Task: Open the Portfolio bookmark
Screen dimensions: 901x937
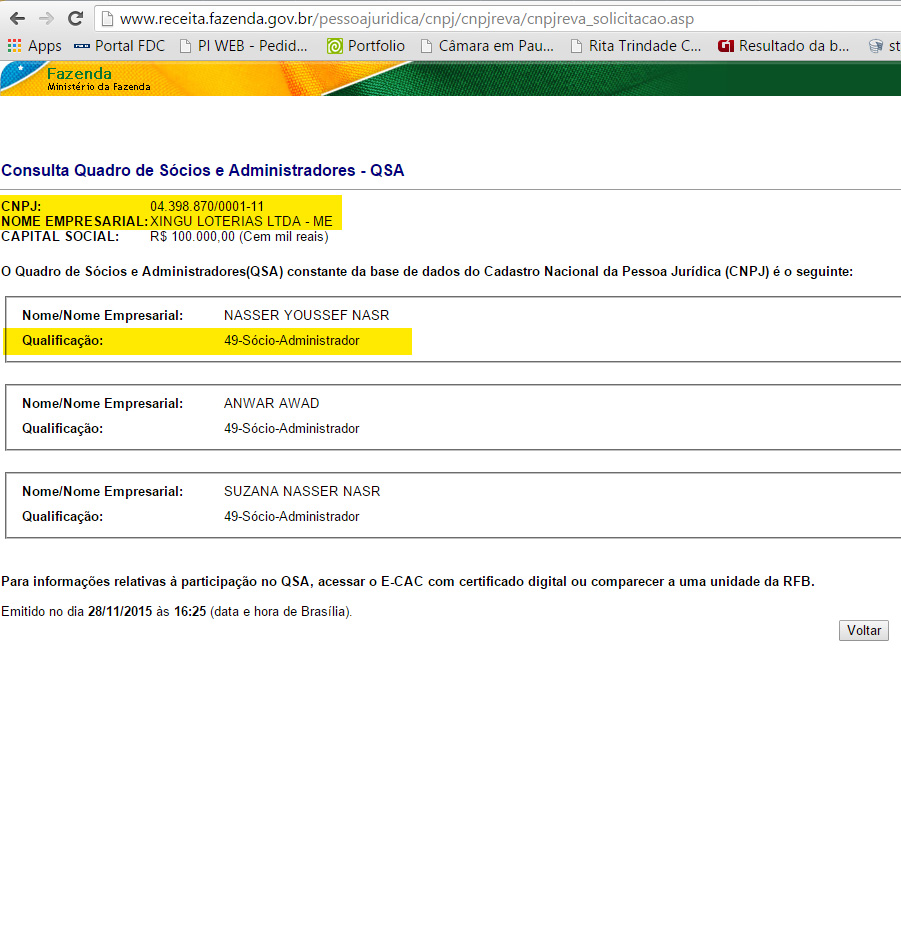Action: (366, 46)
